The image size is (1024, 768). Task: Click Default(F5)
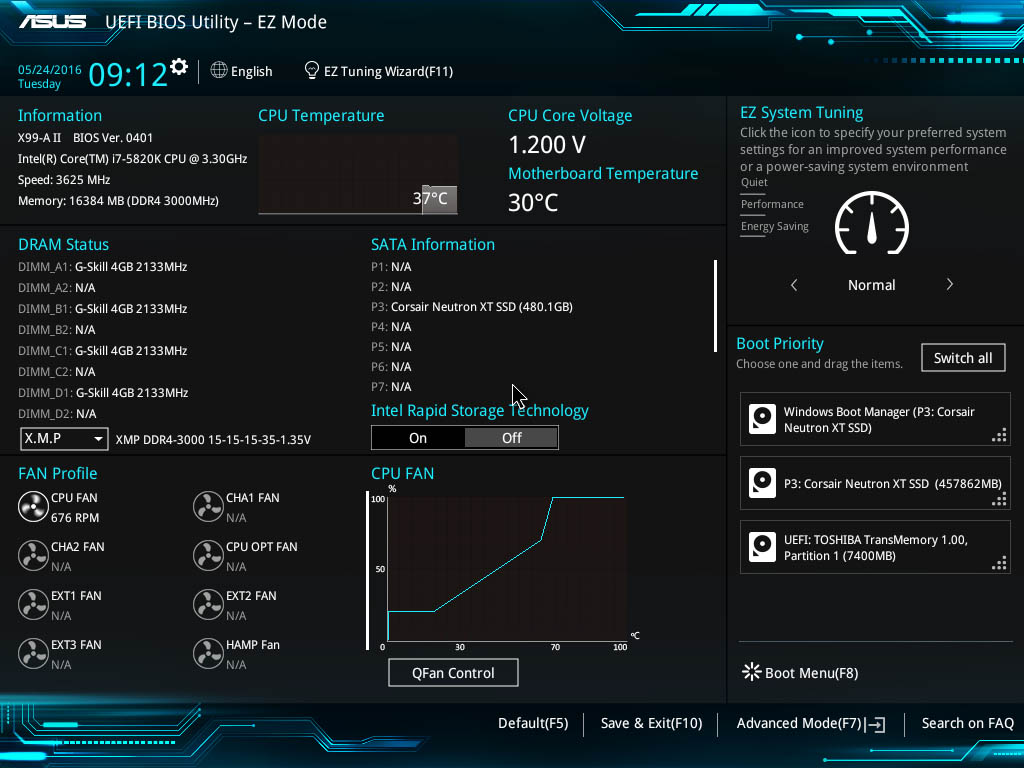coord(533,724)
